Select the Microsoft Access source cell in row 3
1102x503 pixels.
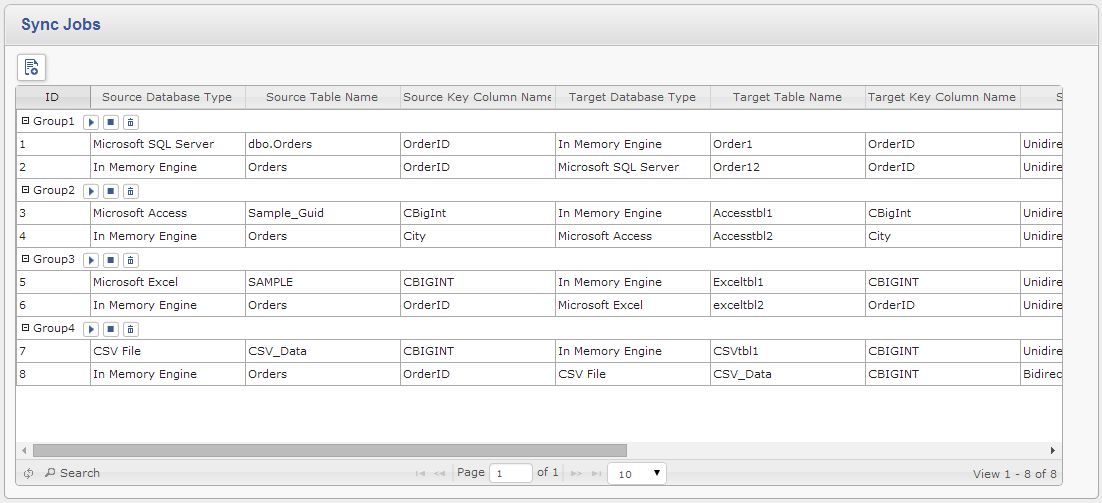[167, 213]
